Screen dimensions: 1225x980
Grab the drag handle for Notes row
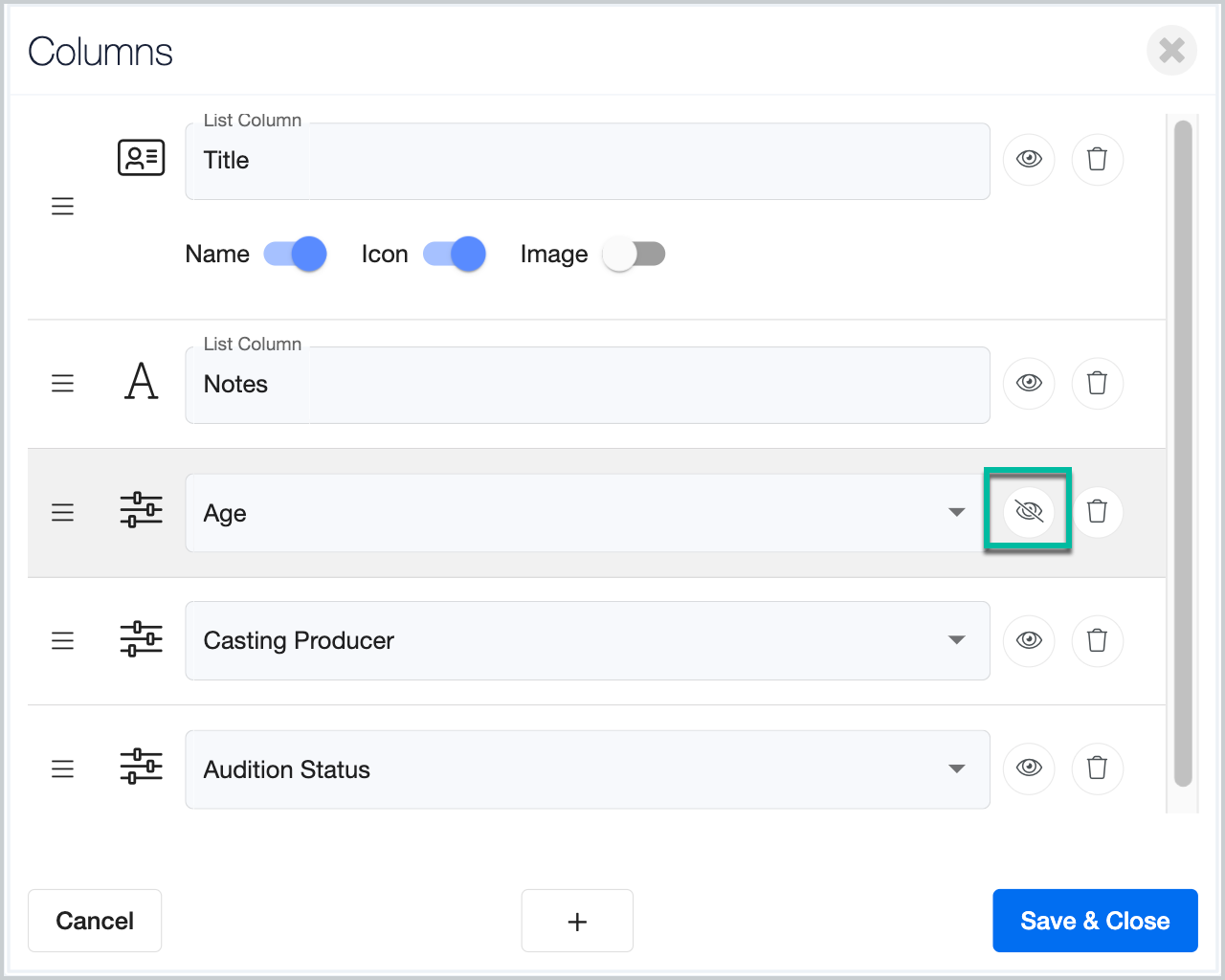[x=62, y=384]
